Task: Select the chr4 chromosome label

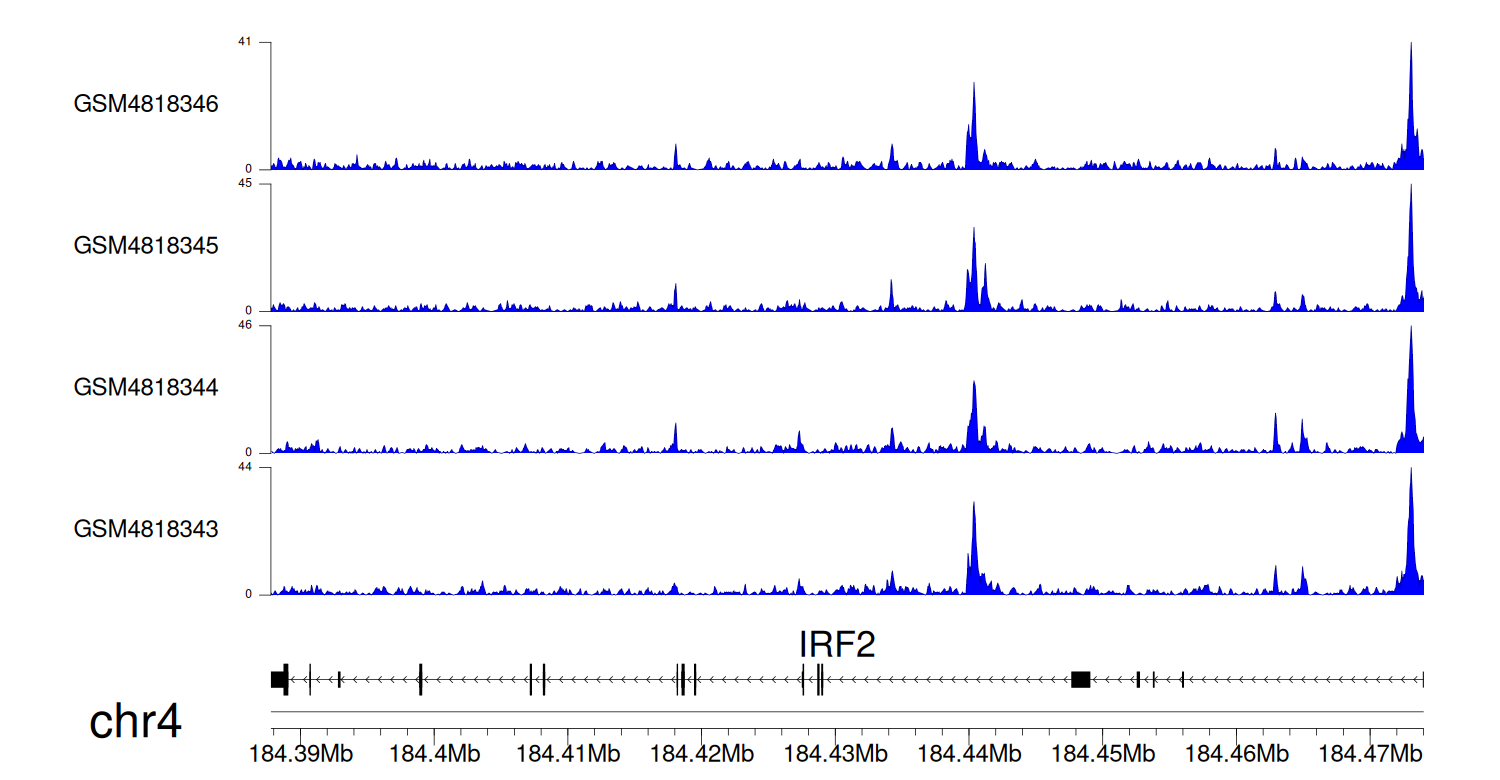Action: (x=135, y=721)
